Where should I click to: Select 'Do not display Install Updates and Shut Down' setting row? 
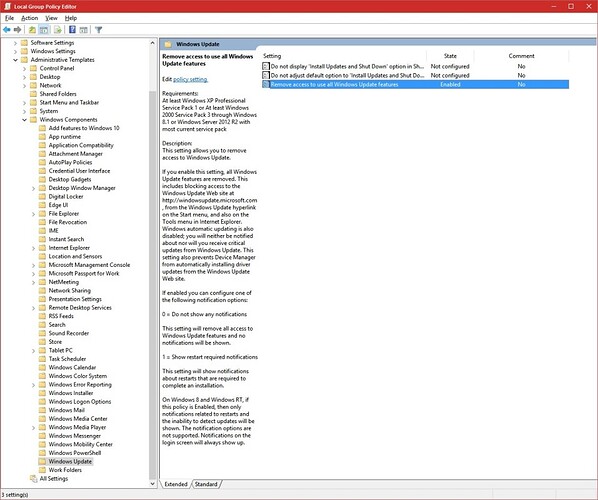point(415,66)
